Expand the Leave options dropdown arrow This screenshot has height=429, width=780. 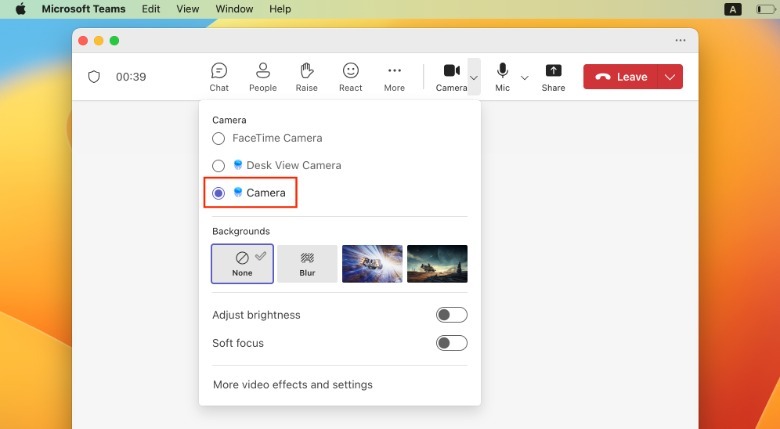click(x=671, y=77)
